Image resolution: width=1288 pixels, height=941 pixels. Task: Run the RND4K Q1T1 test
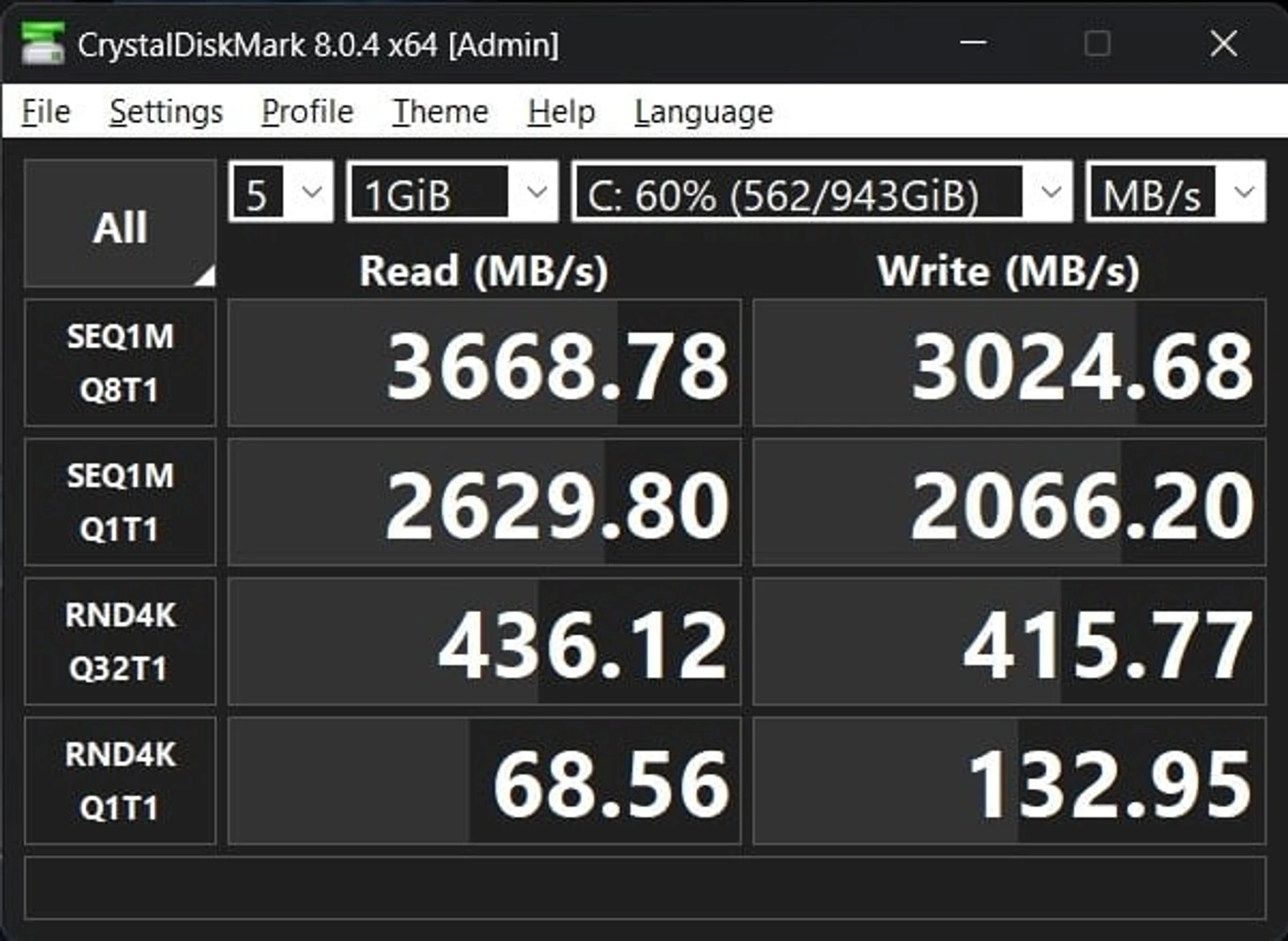pos(120,781)
